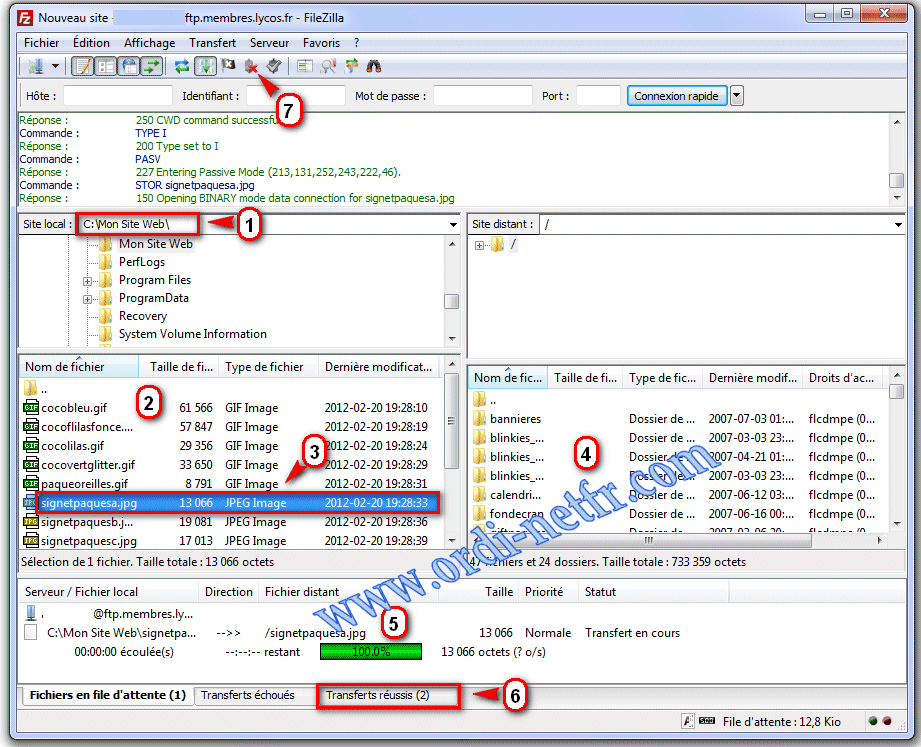Click the Hôte input field
The height and width of the screenshot is (747, 921).
117,96
